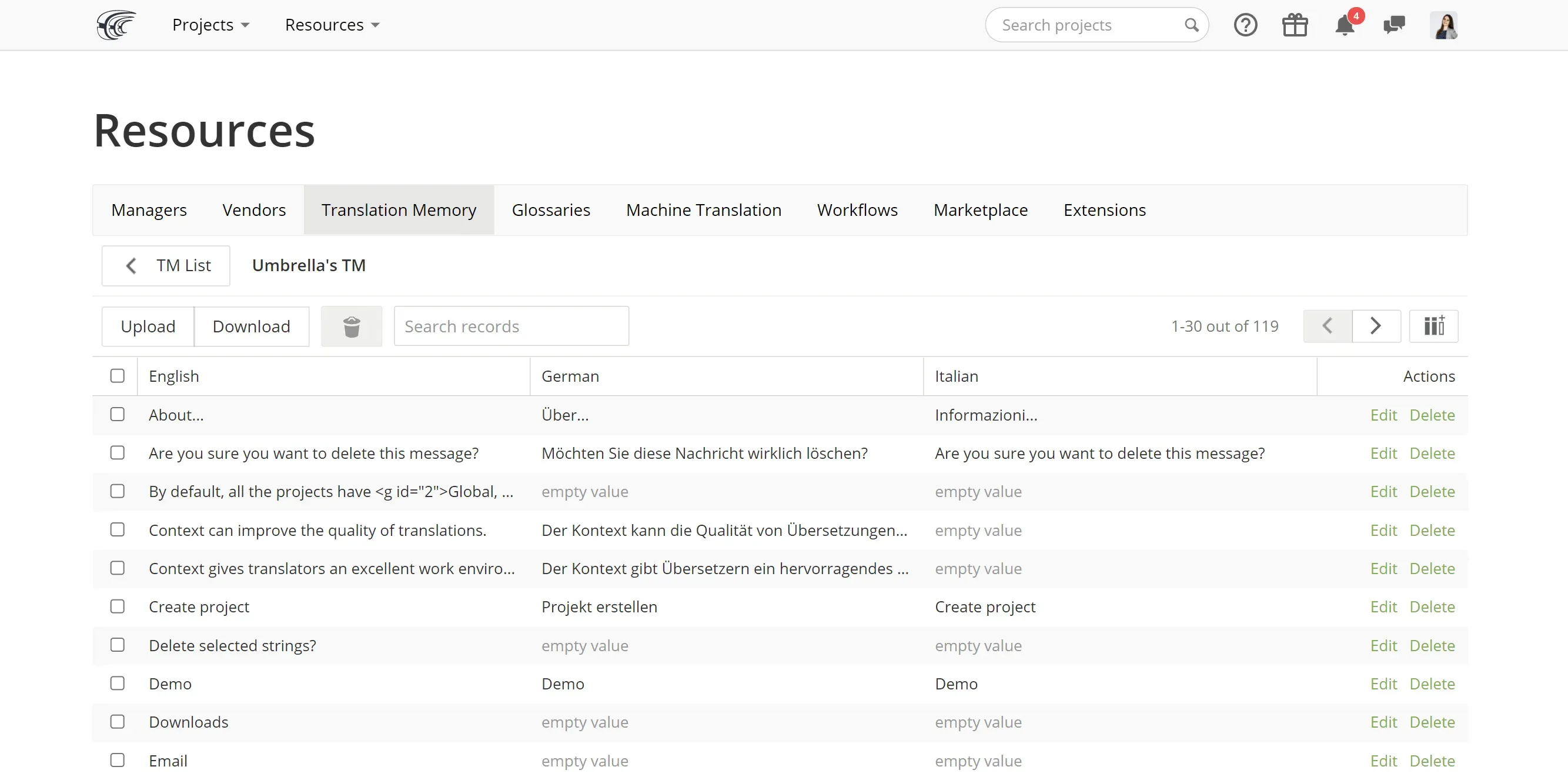Screen dimensions: 1568x780
Task: Open the gift promotions icon
Action: pyautogui.click(x=1295, y=24)
